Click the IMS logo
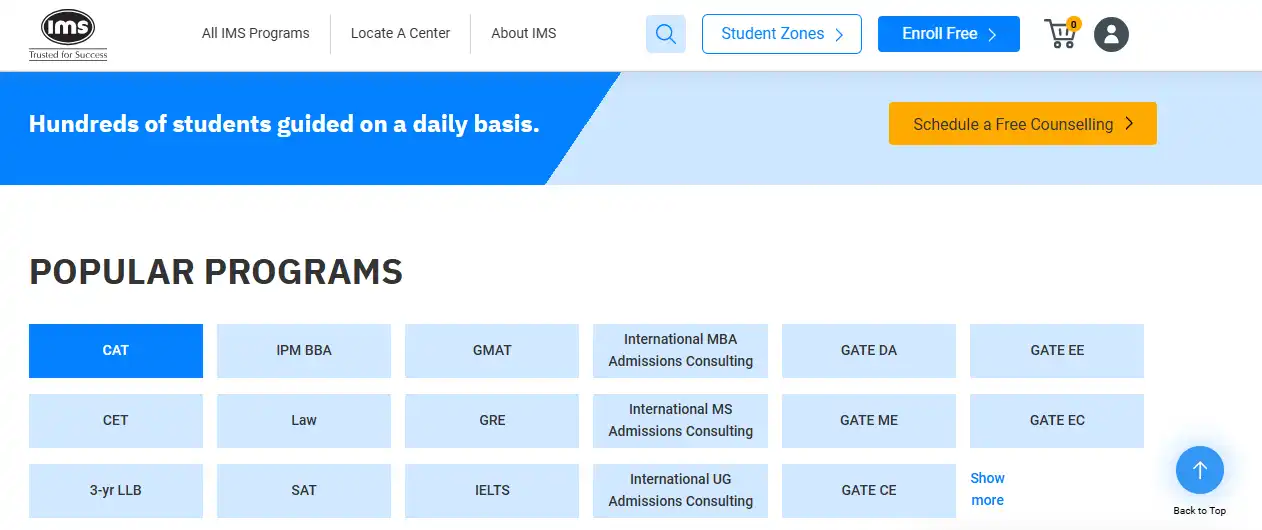The image size is (1262, 530). [x=68, y=35]
